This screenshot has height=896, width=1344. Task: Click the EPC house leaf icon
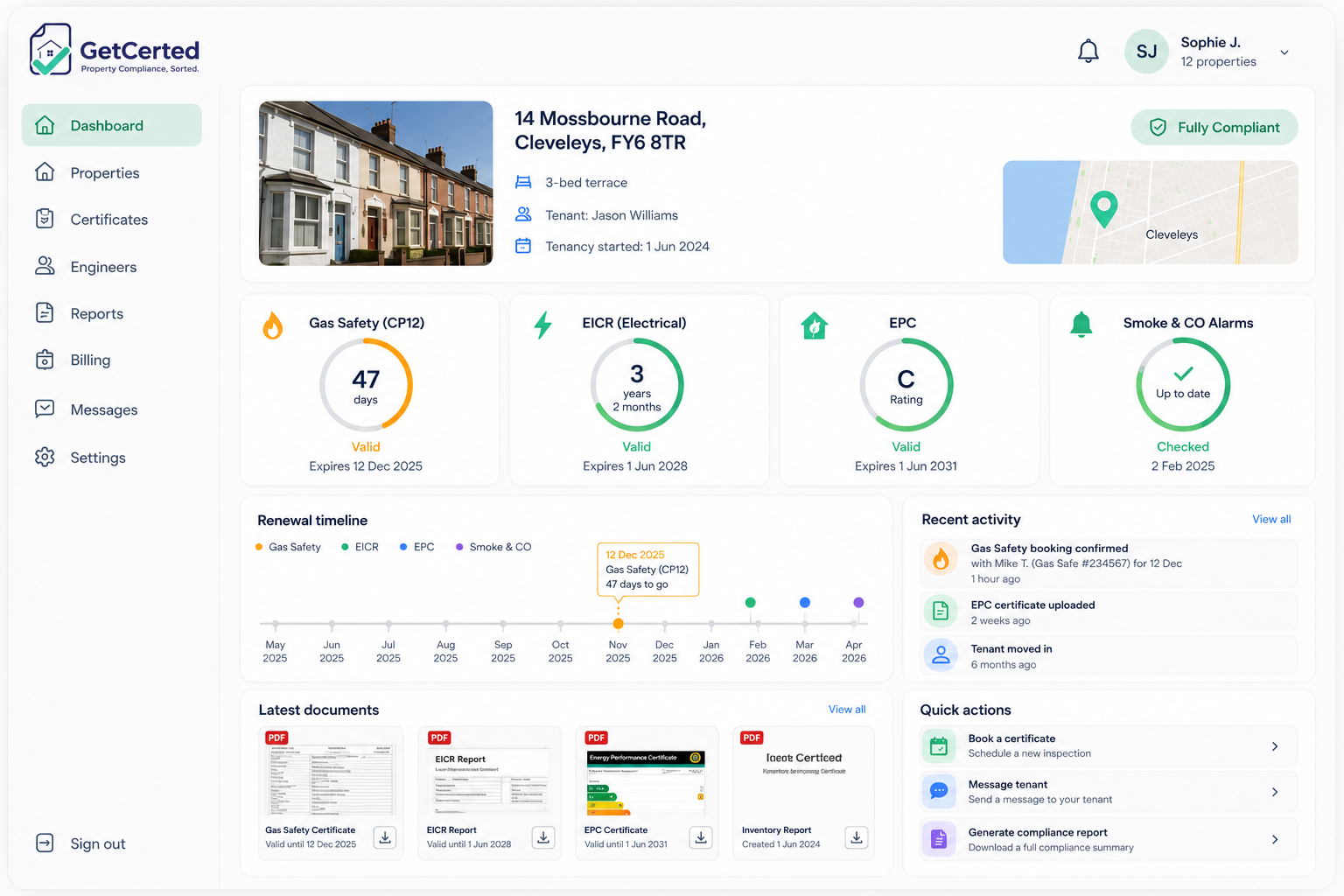[815, 325]
